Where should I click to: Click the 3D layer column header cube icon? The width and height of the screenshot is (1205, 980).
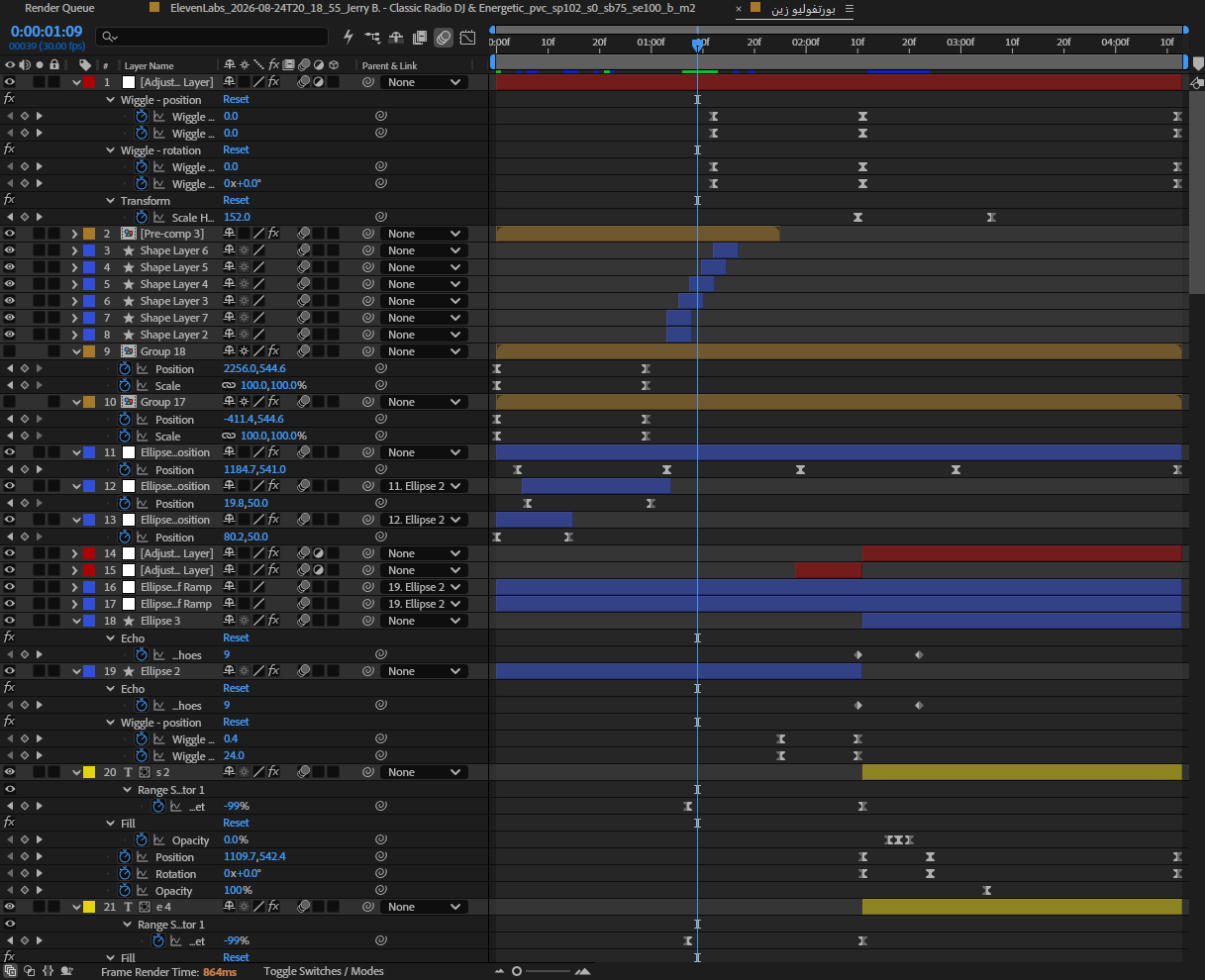[x=336, y=65]
